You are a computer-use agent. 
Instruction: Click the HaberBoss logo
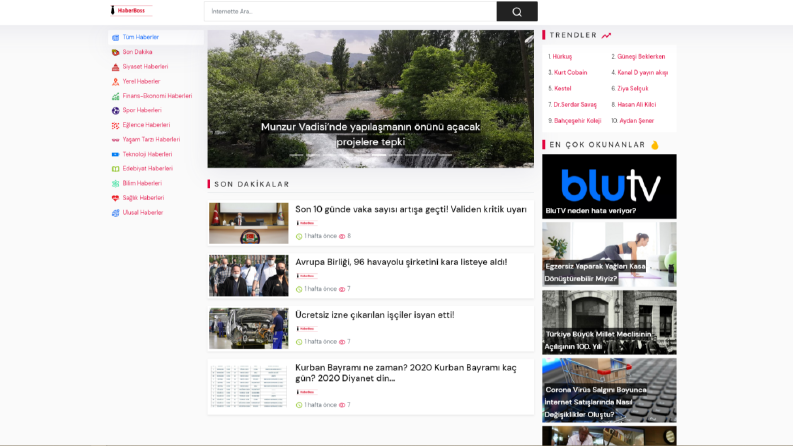coord(130,11)
